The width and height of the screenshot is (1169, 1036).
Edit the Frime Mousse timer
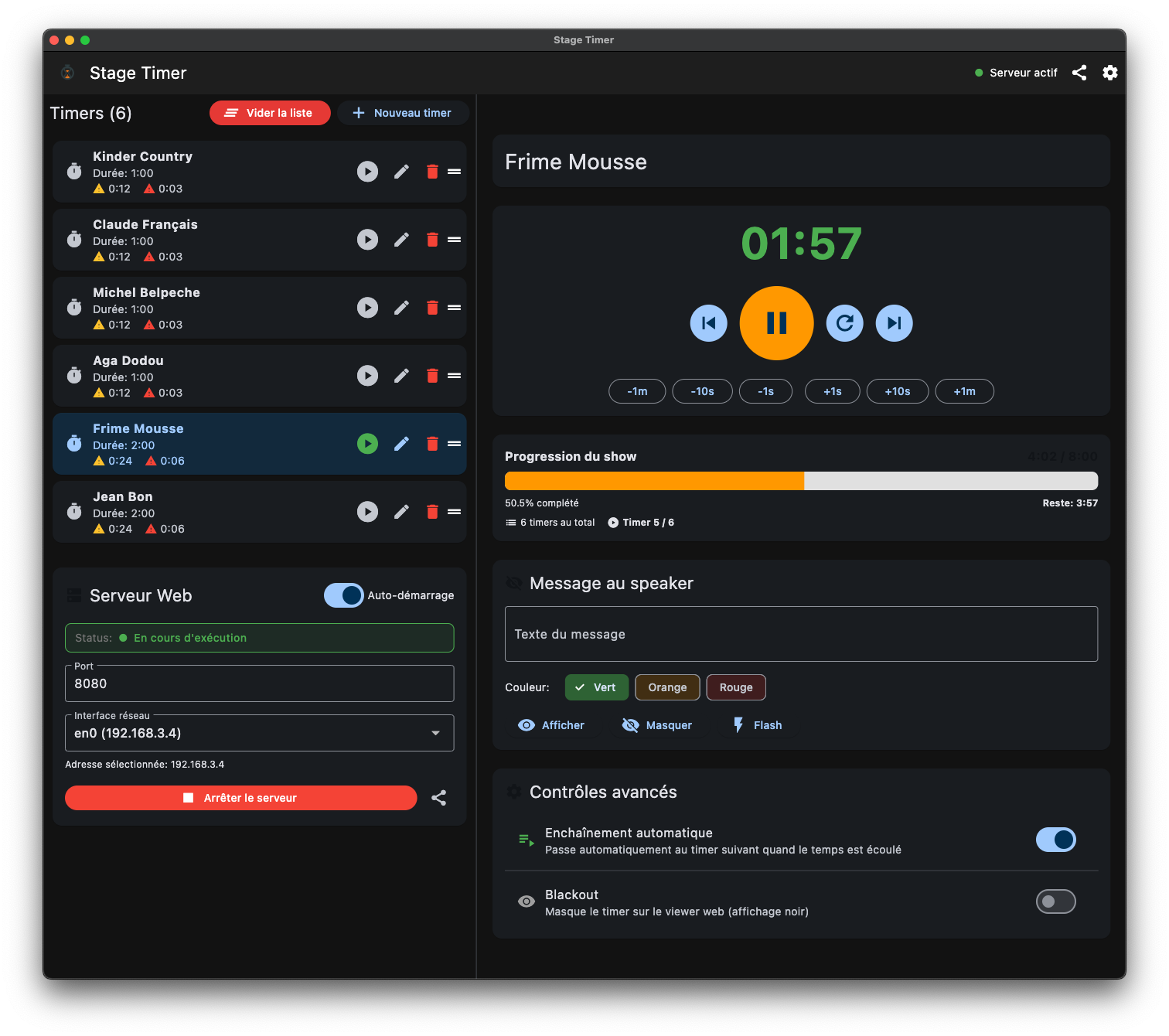coord(401,443)
